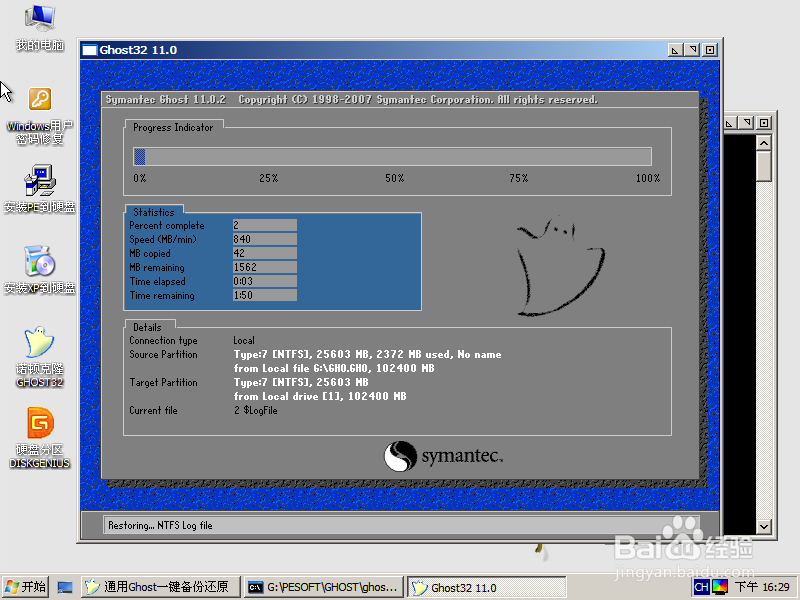Click the Symantec Ghost 11.0.2 copyright header
Screen dimensions: 800x600
pyautogui.click(x=352, y=99)
